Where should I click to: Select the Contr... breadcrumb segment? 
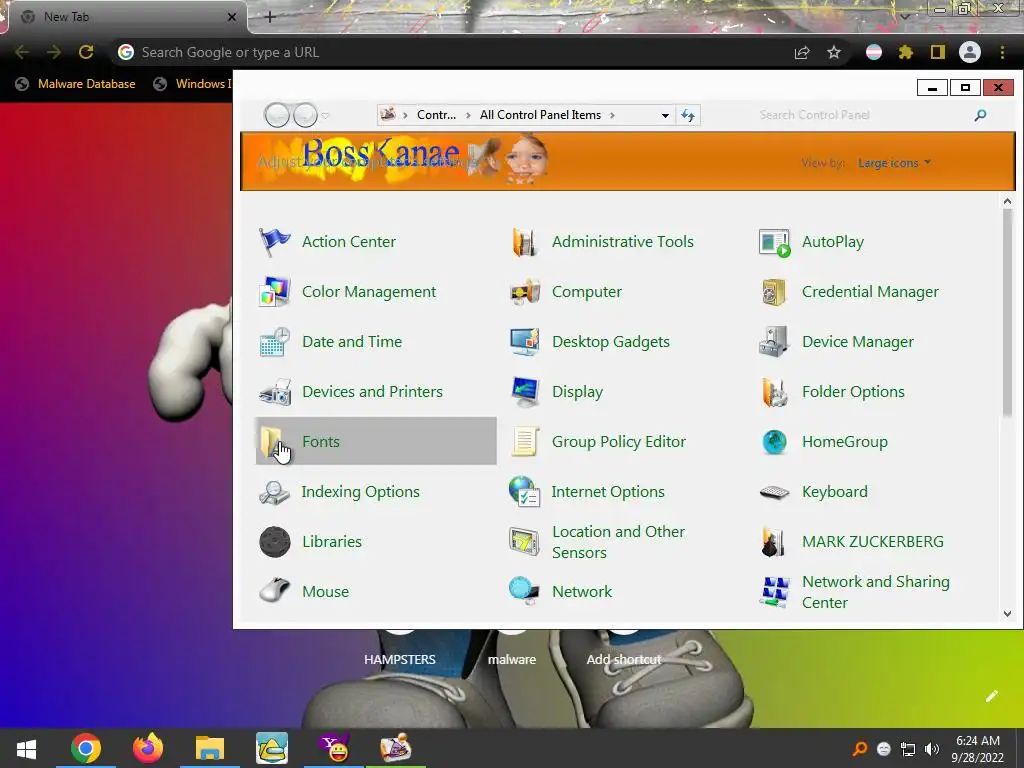pyautogui.click(x=436, y=115)
